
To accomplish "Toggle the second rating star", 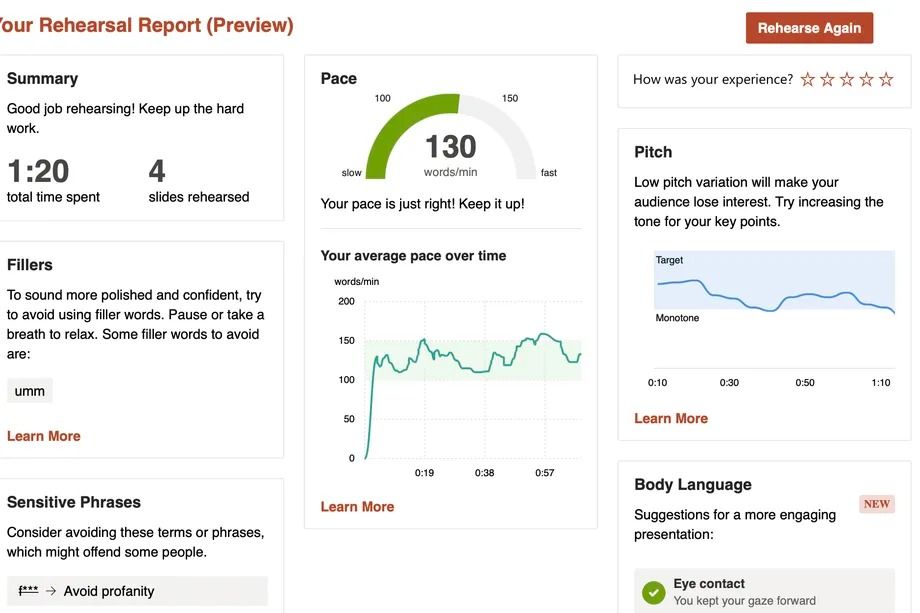I will (827, 78).
